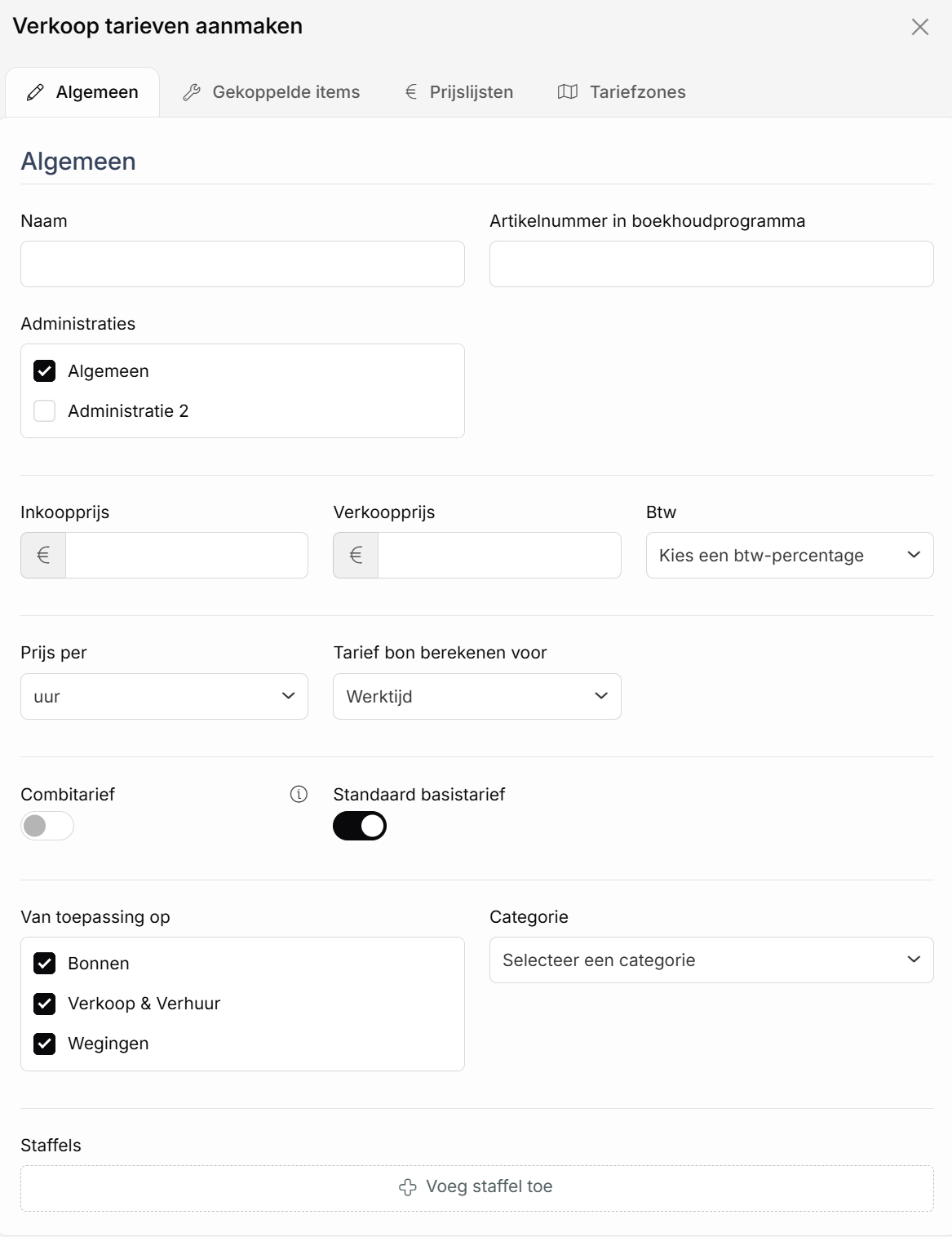The height and width of the screenshot is (1237, 952).
Task: Uncheck the Wegingen checkbox
Action: (x=45, y=1044)
